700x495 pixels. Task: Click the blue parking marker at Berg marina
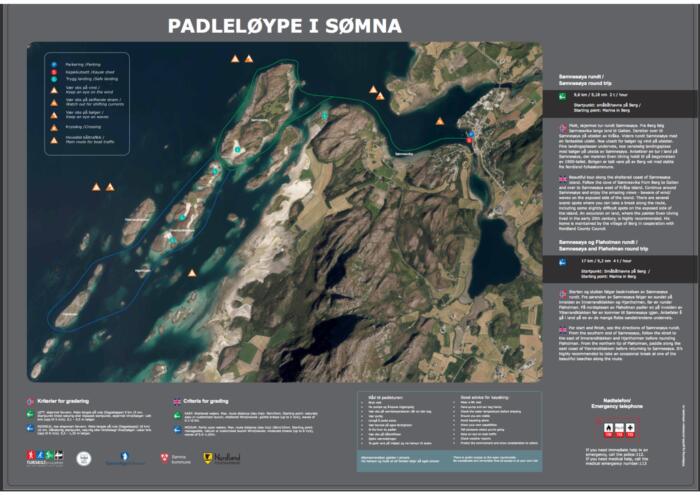tap(471, 134)
